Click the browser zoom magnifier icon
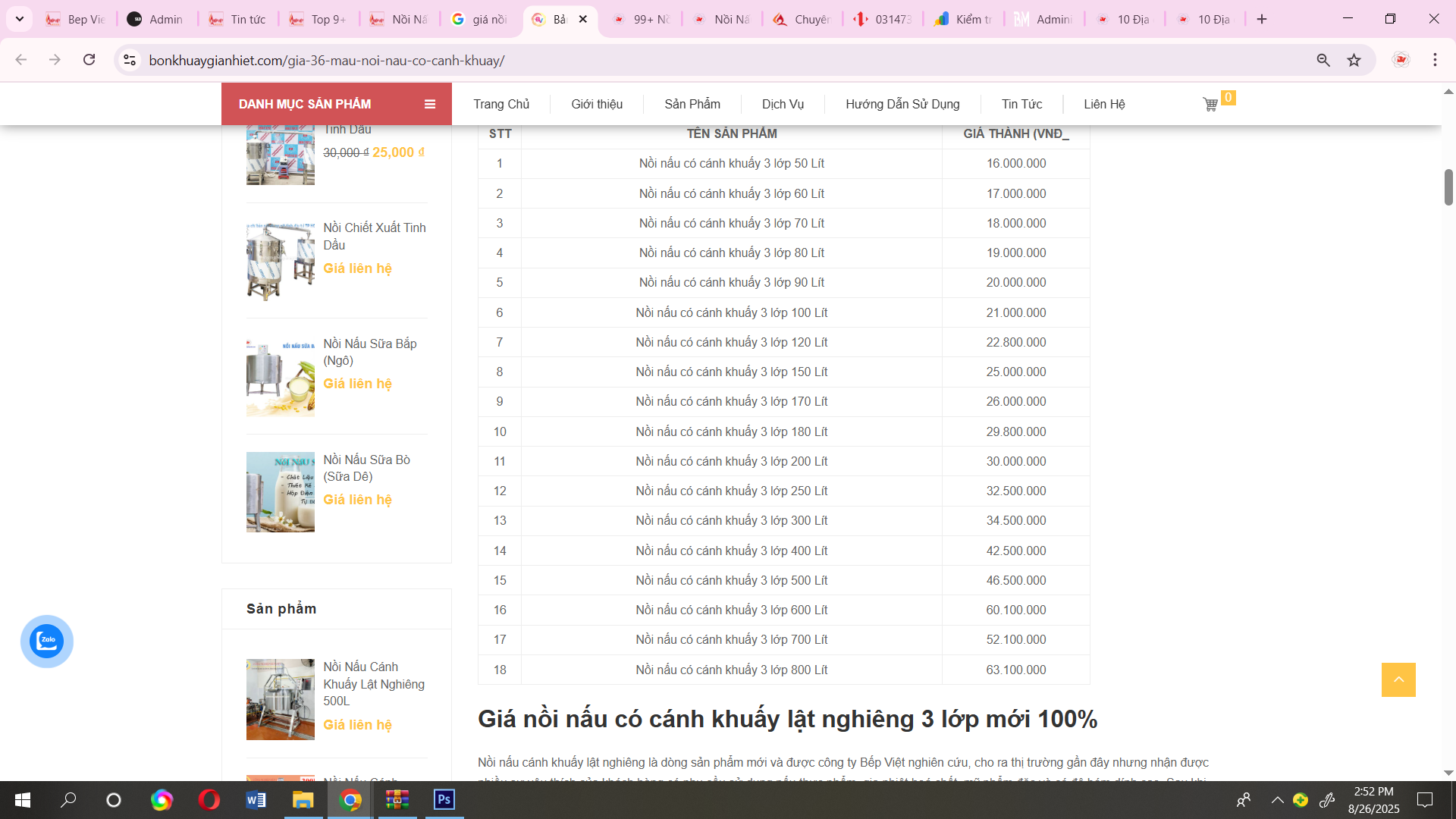 1323,60
